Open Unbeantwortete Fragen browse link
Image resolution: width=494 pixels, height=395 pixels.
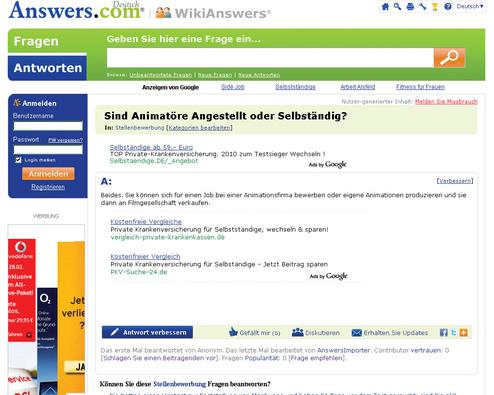pos(160,75)
